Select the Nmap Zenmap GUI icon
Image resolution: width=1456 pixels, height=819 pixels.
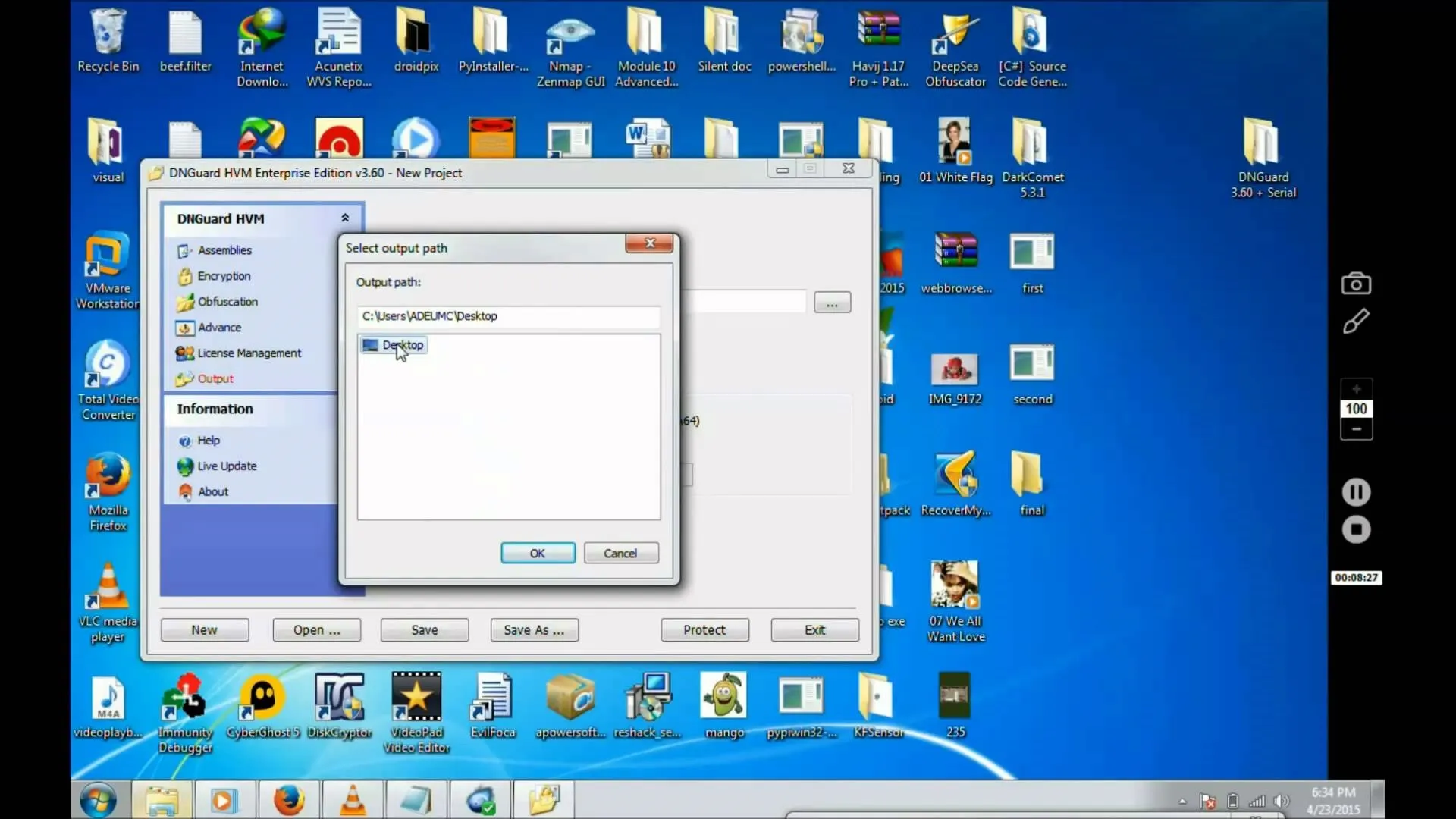571,49
